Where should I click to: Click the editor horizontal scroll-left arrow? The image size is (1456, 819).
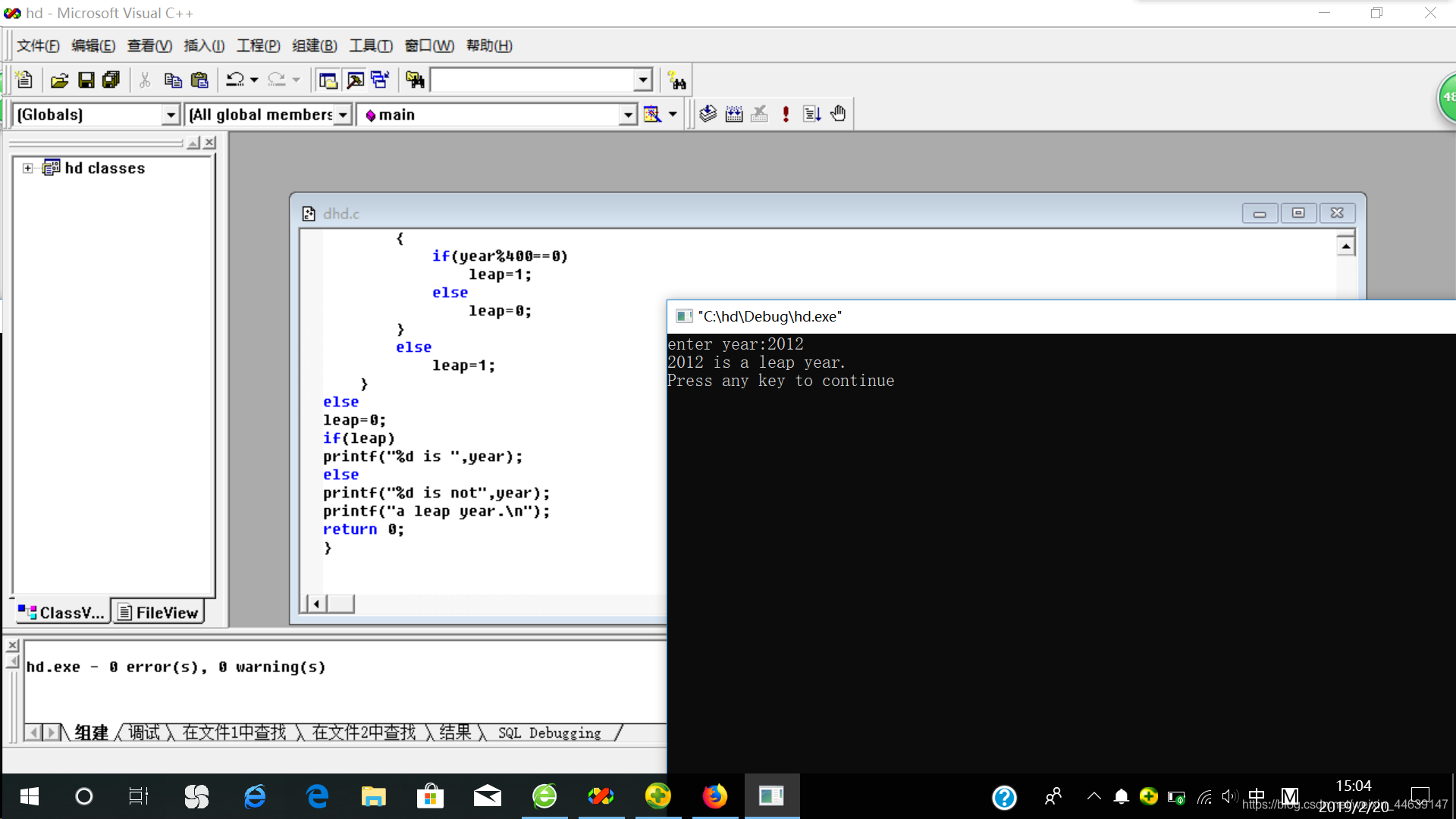pos(316,604)
